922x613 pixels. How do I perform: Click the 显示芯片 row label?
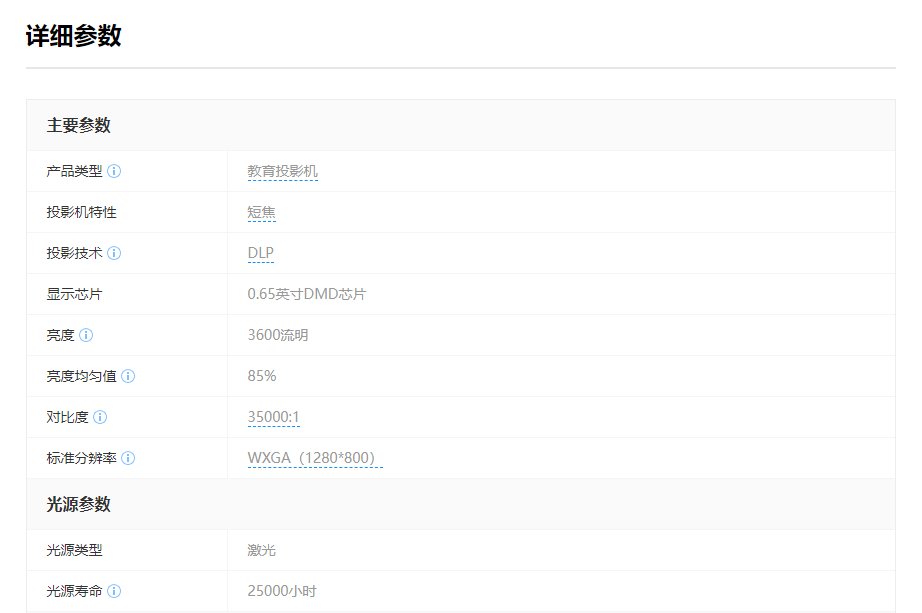[74, 294]
